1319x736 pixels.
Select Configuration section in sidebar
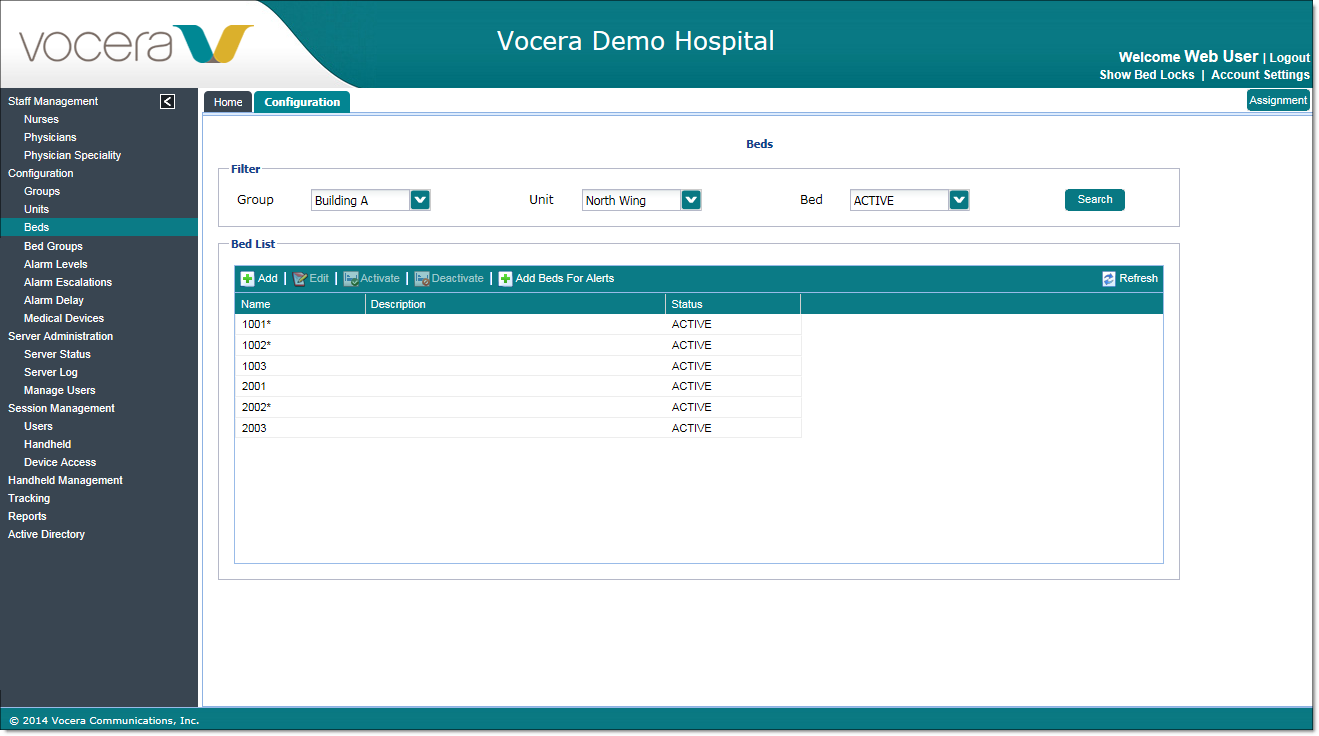pyautogui.click(x=41, y=173)
